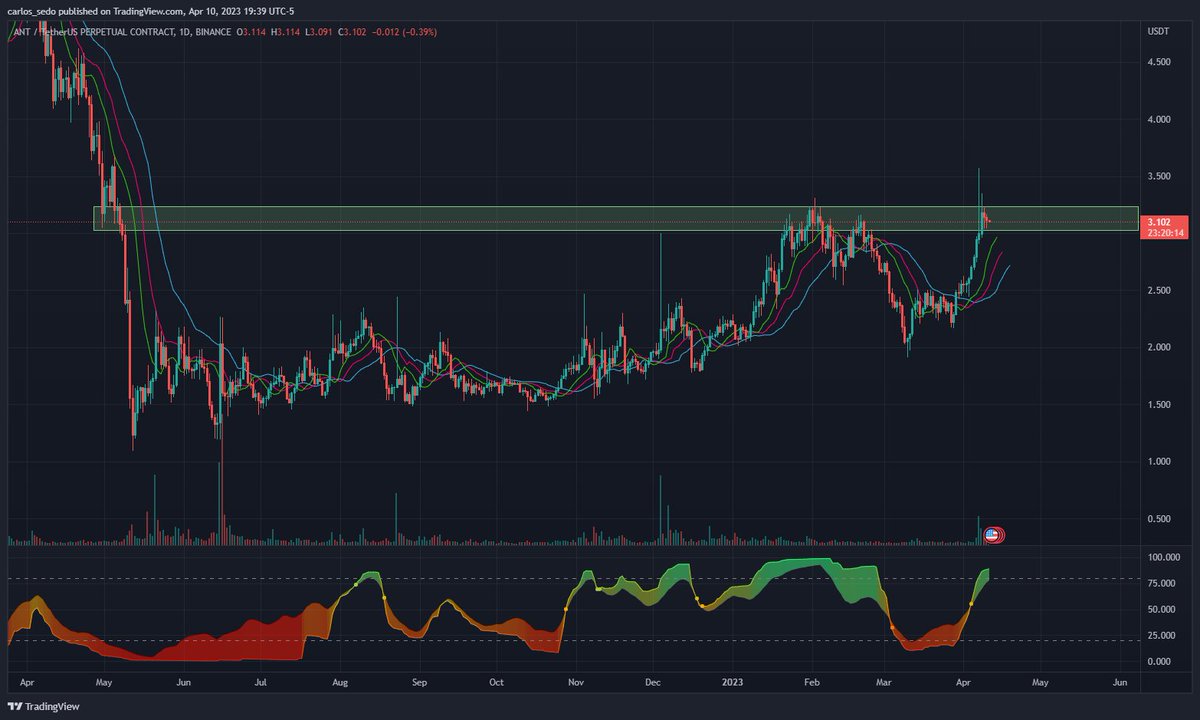Click the bar countdown 23:20:14
This screenshot has width=1200, height=720.
point(1166,232)
